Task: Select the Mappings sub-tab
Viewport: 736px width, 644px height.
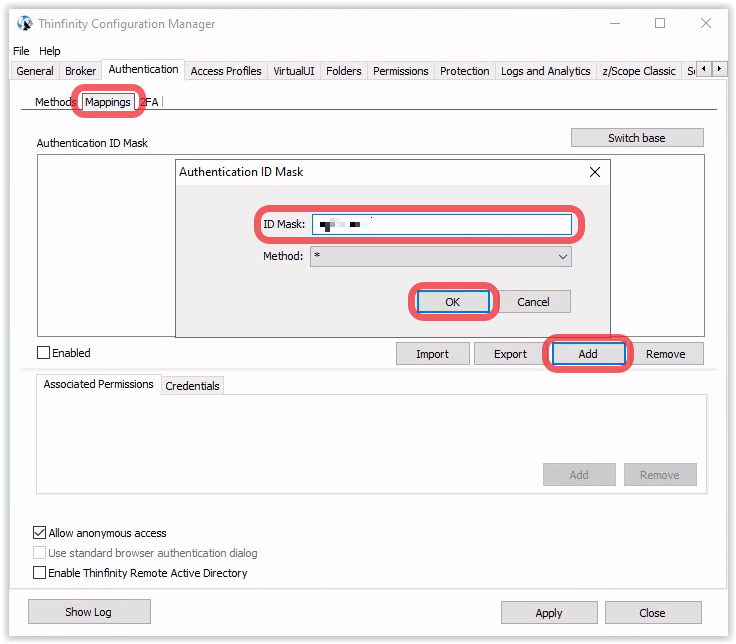Action: 108,102
